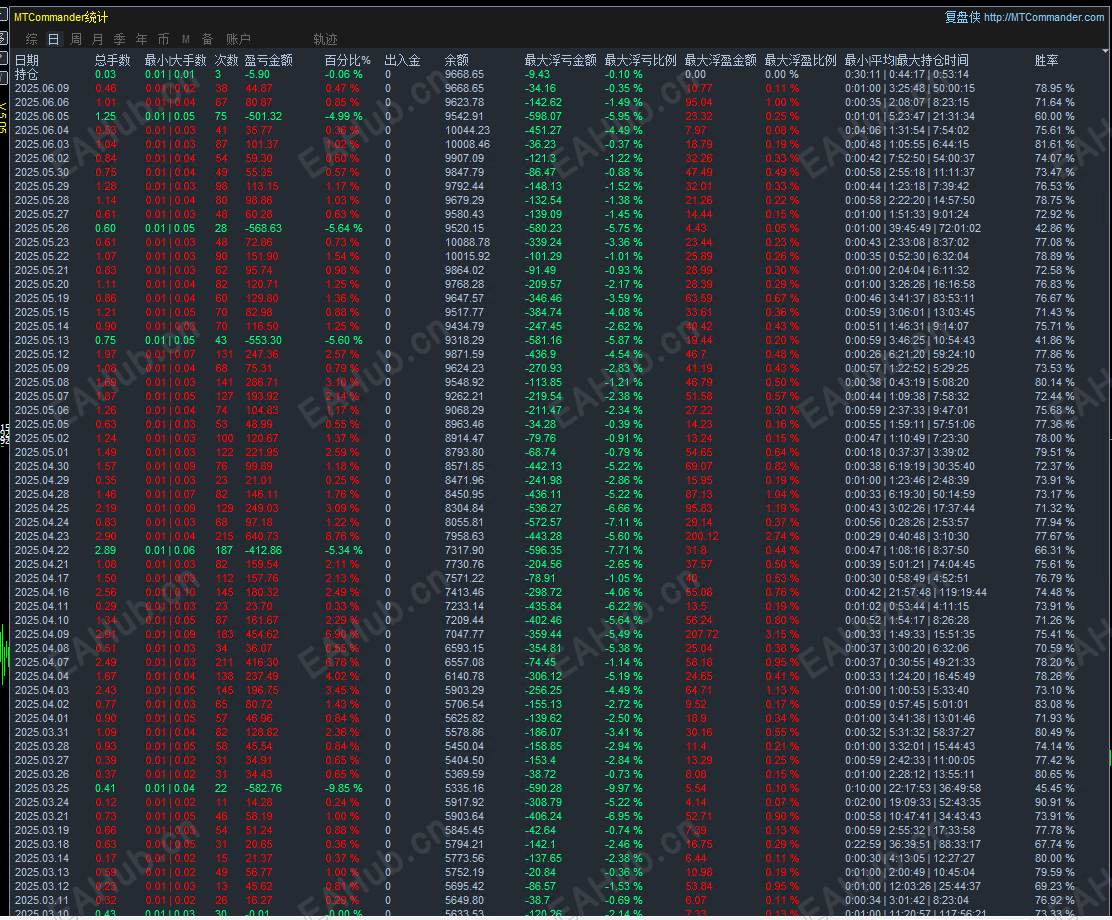
Task: Switch to the 季 quarterly tab
Action: point(120,39)
